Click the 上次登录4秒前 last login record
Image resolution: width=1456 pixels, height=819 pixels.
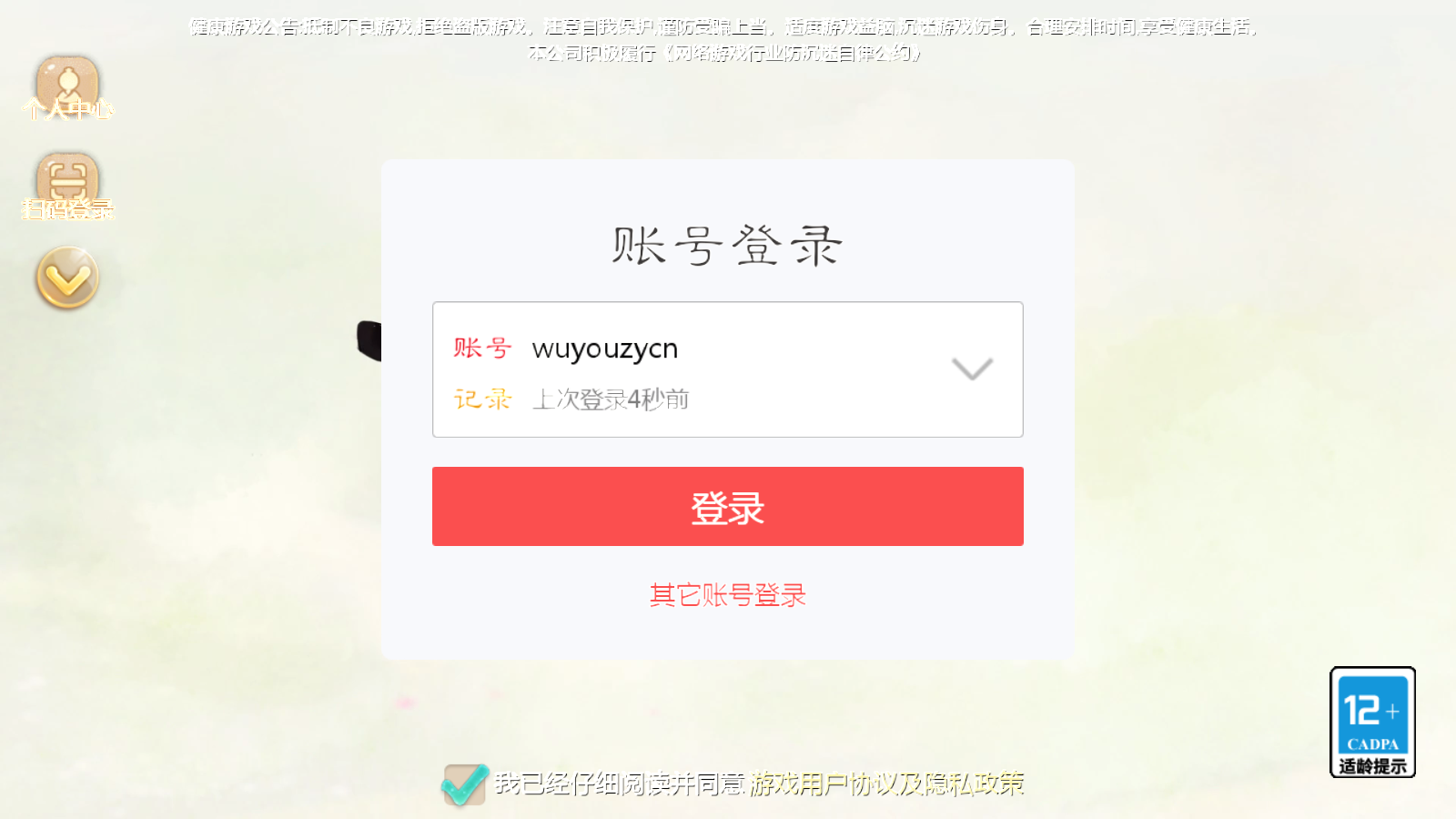point(611,399)
